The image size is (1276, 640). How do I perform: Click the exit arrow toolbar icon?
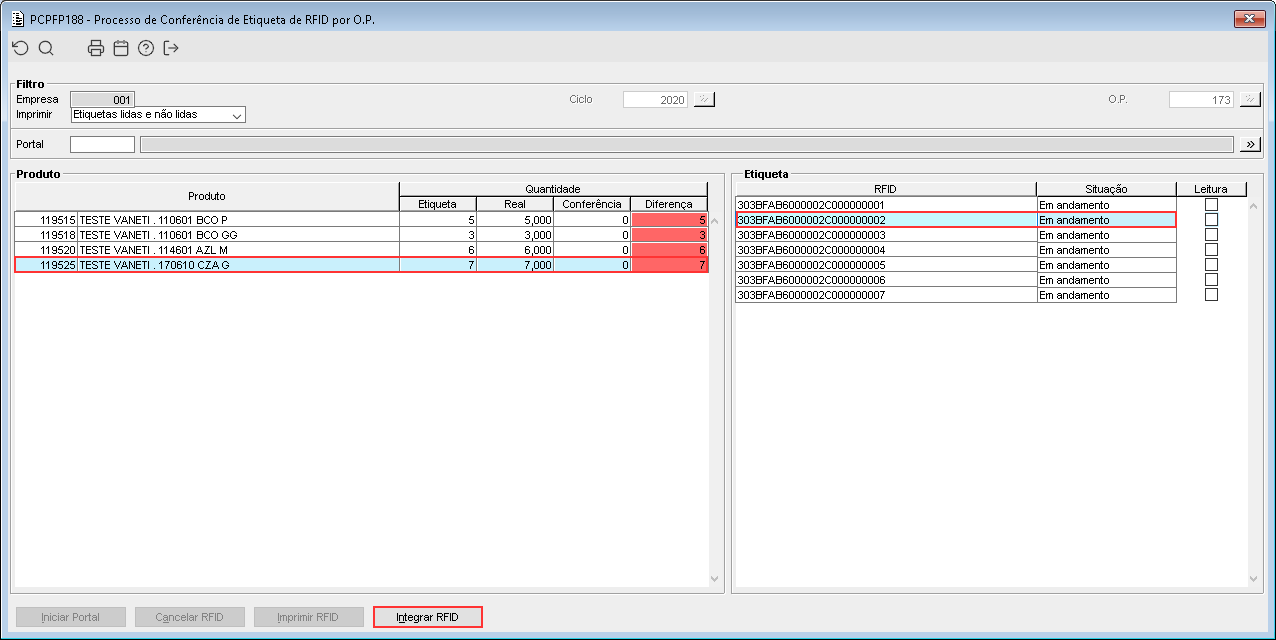point(171,48)
